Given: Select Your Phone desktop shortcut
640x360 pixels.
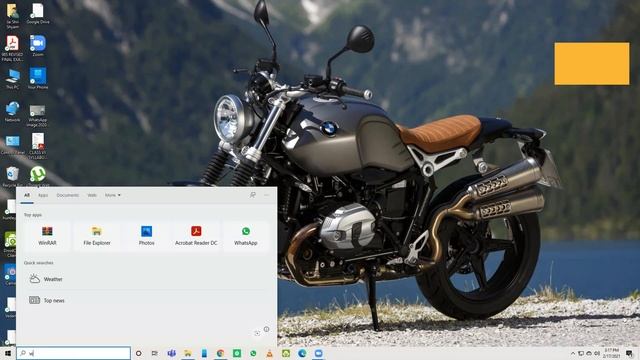Looking at the screenshot, I should click(38, 79).
